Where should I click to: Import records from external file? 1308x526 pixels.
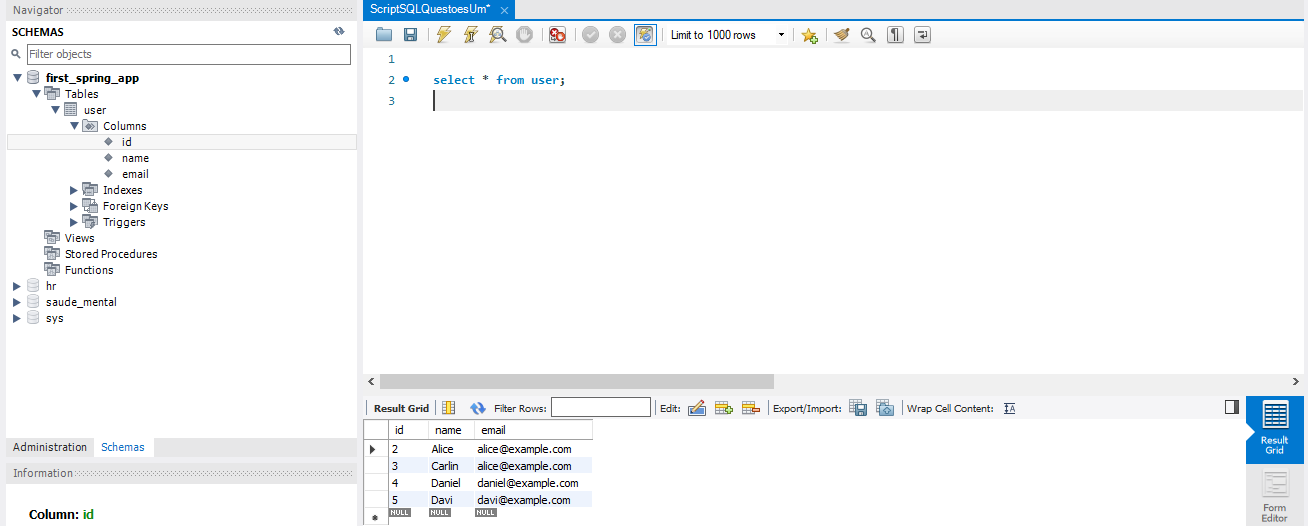click(x=885, y=408)
